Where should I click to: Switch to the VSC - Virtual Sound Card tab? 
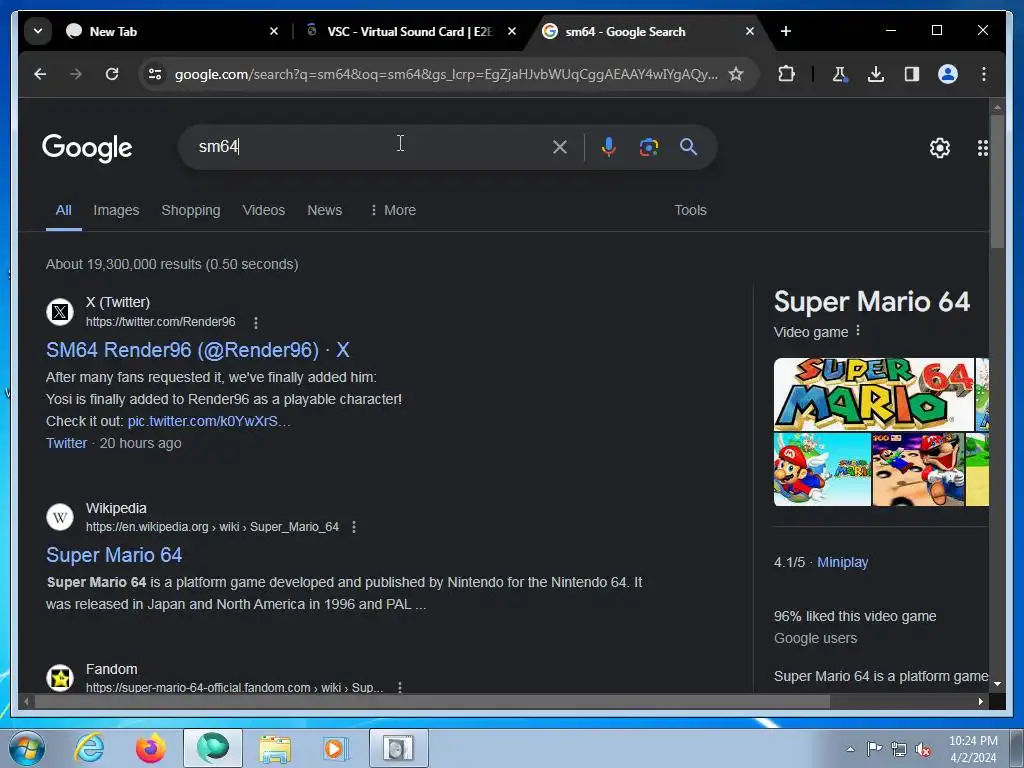[410, 31]
